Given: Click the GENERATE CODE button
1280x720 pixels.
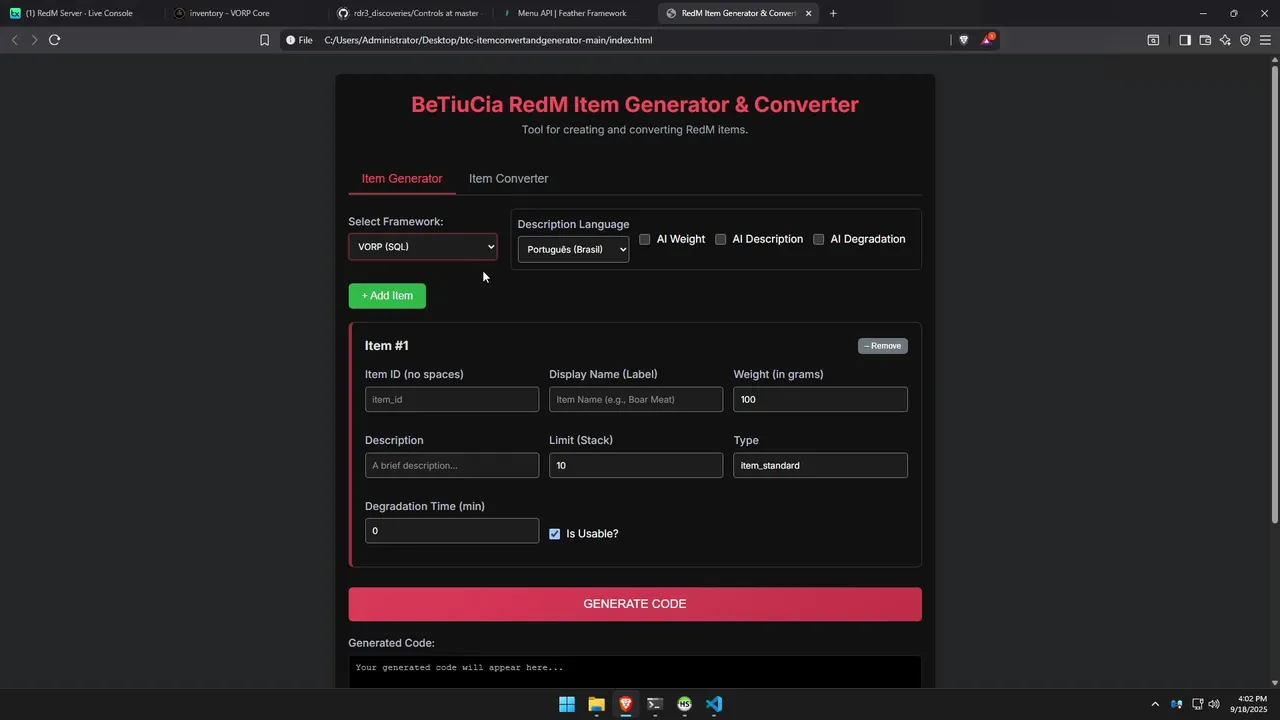Looking at the screenshot, I should pyautogui.click(x=635, y=604).
